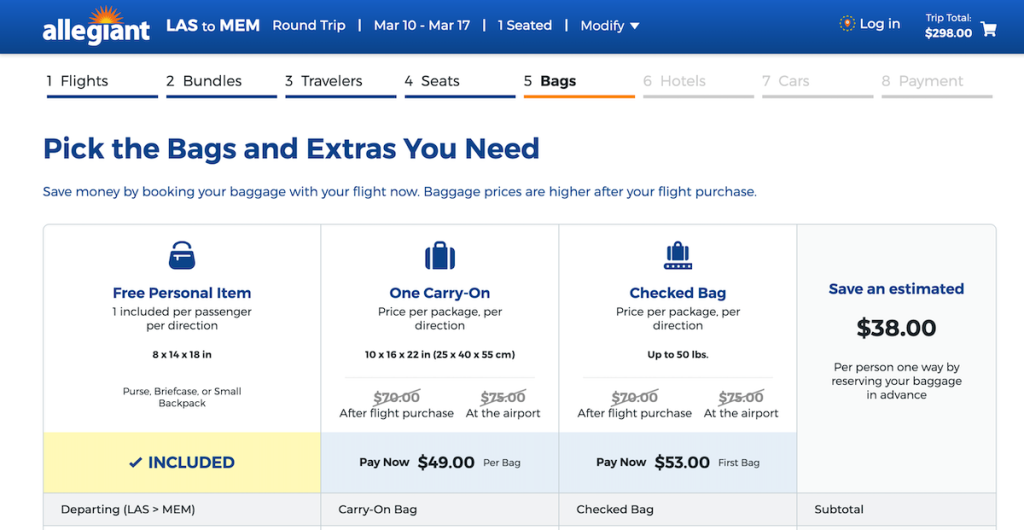The width and height of the screenshot is (1024, 530).
Task: Click the Checked Bag title
Action: [678, 293]
